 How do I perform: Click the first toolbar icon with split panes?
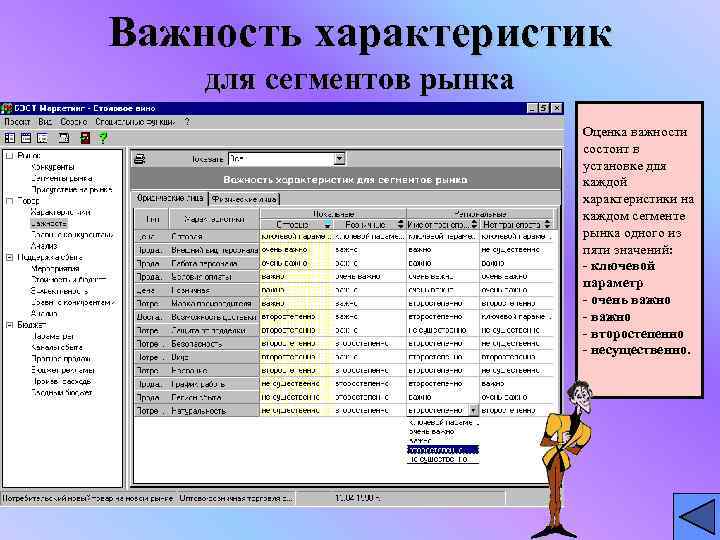pos(10,138)
